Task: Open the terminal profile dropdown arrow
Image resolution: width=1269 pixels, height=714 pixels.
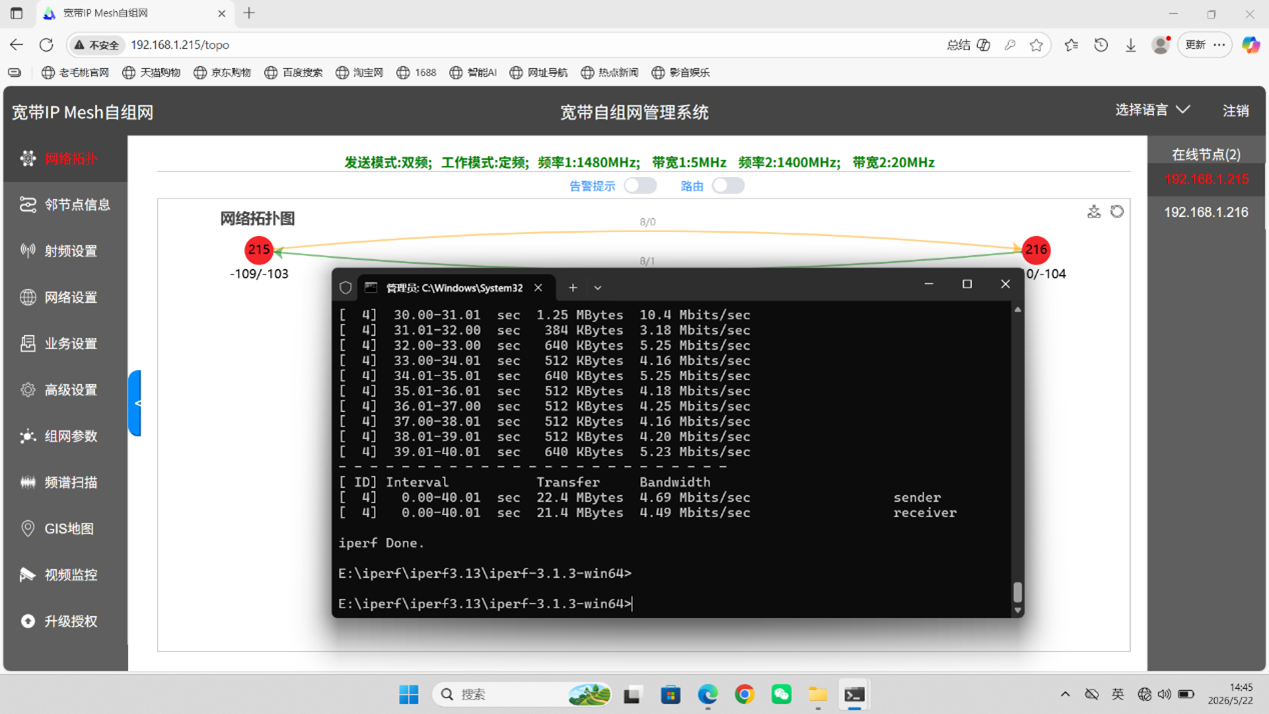Action: [x=598, y=288]
